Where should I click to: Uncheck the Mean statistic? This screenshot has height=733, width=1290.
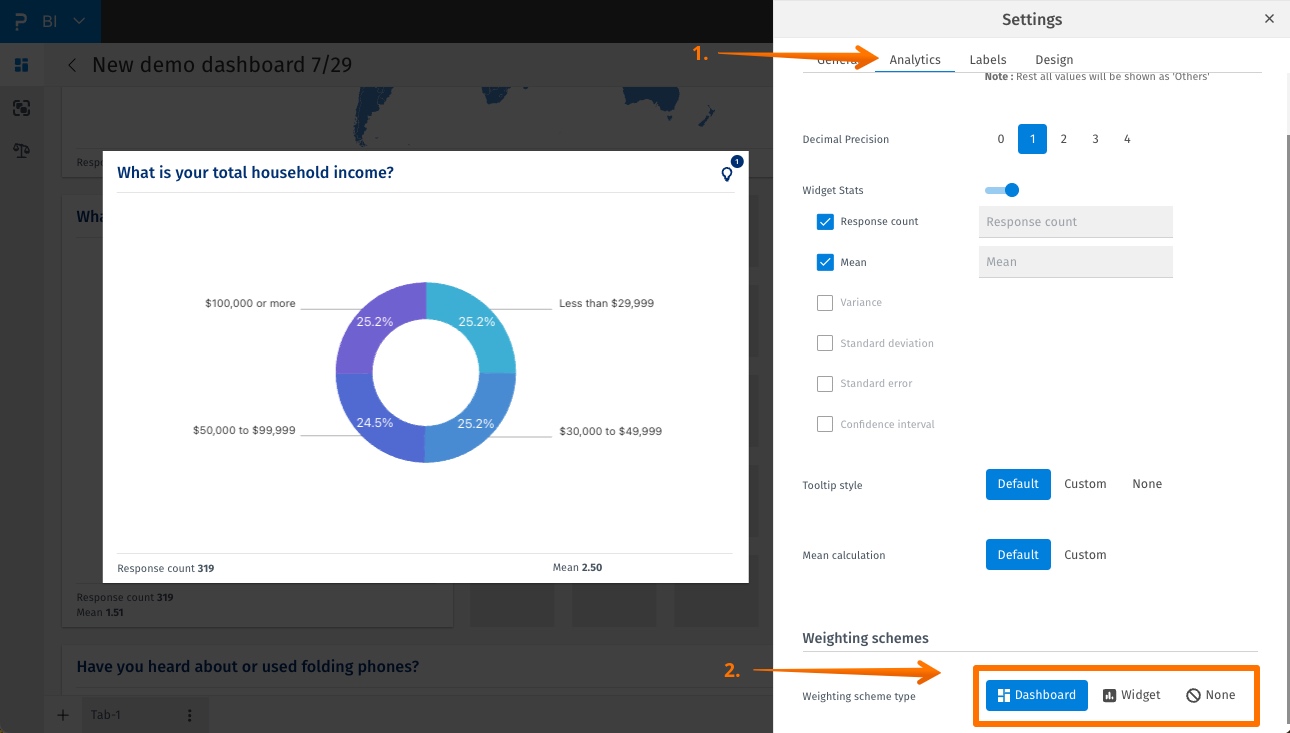pos(825,262)
